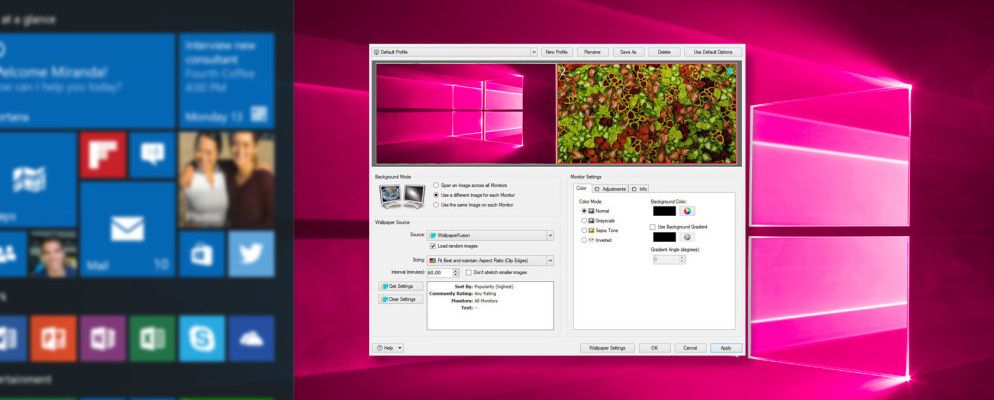Open the Mail tile in Start menu
The width and height of the screenshot is (994, 400).
[x=127, y=229]
